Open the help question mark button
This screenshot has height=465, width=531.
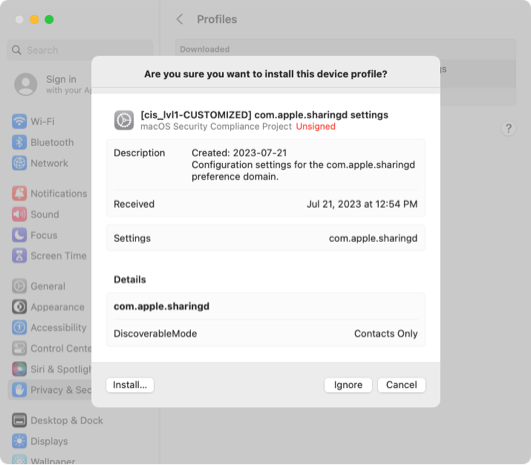pyautogui.click(x=508, y=128)
